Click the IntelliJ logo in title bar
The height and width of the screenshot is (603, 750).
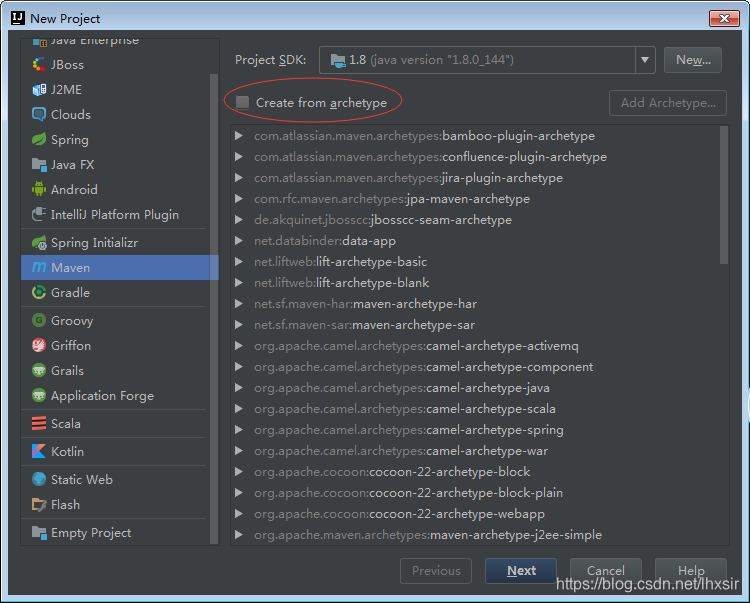(18, 18)
